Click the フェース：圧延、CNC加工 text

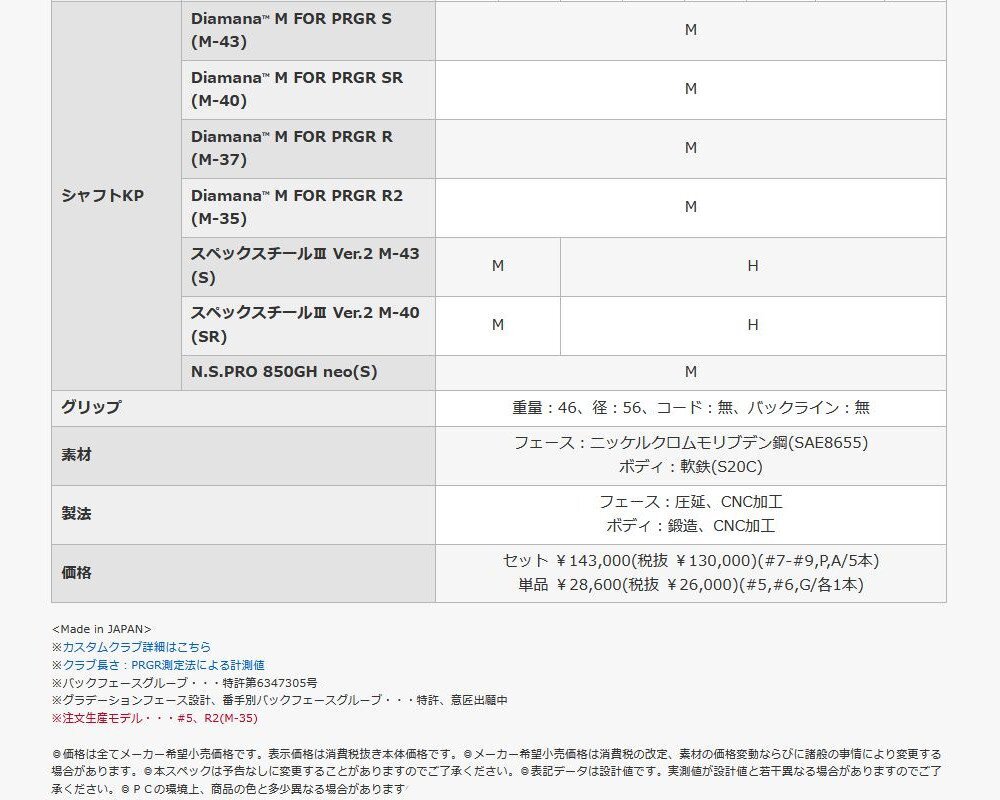[691, 502]
